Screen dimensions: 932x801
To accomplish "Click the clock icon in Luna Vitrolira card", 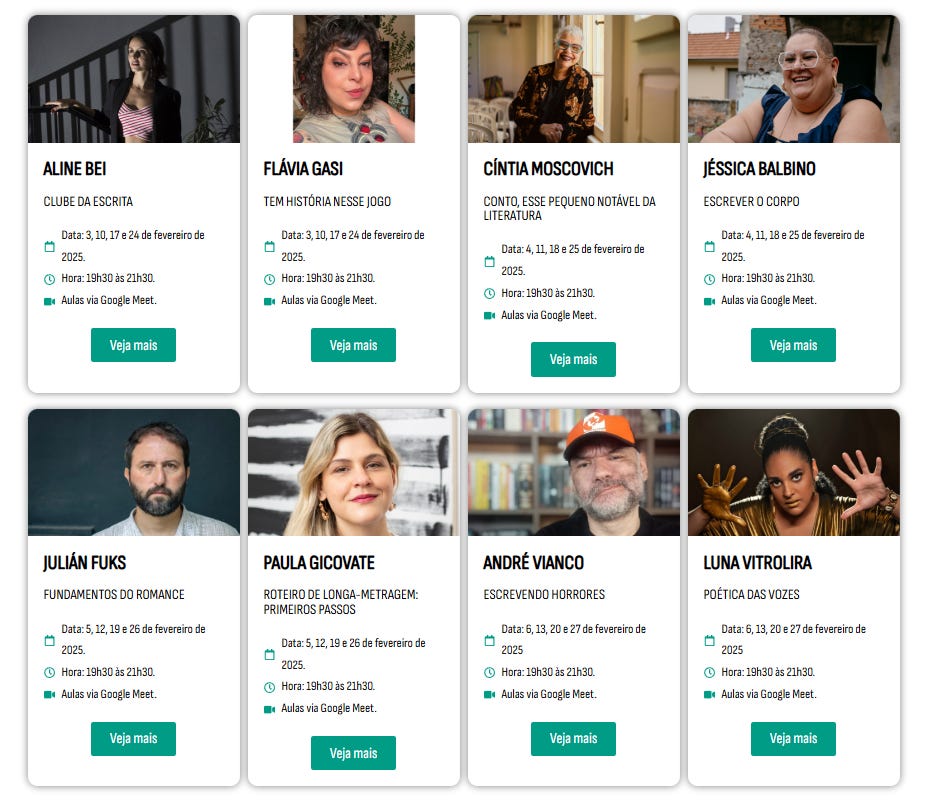I will [709, 673].
